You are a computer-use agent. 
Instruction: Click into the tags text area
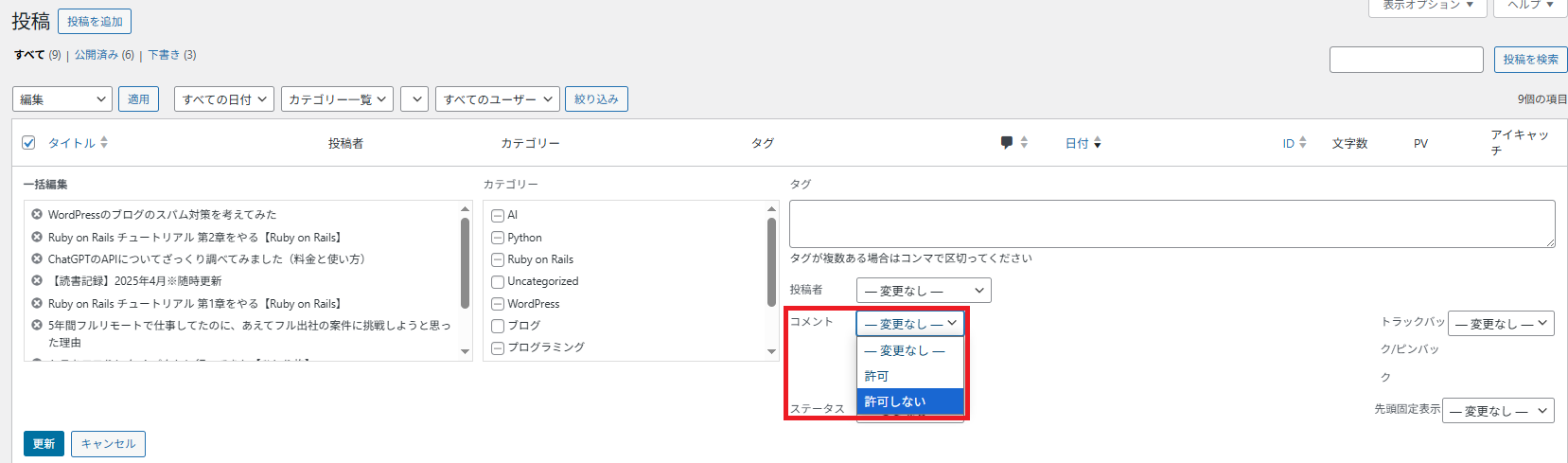[1172, 223]
